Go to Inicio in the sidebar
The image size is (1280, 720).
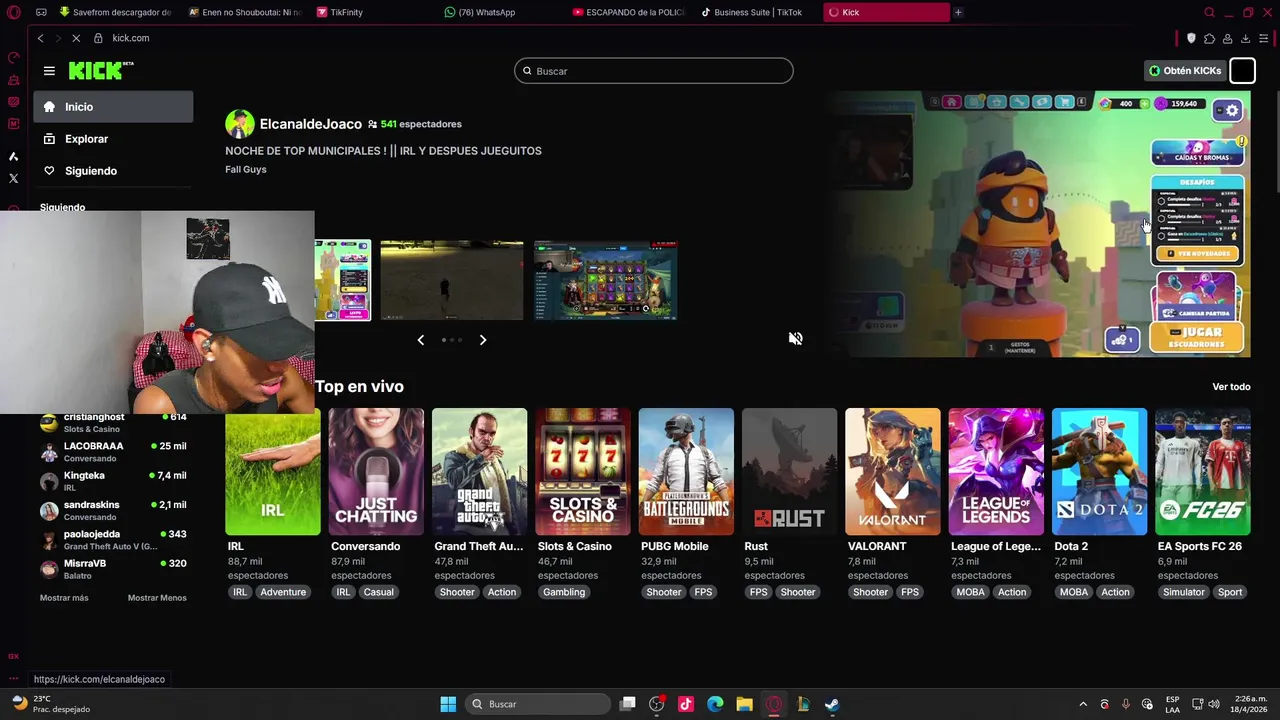pos(113,107)
